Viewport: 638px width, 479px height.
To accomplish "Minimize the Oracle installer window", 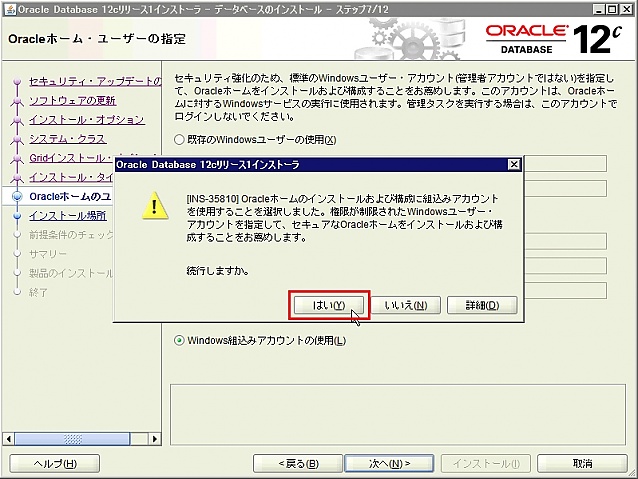I will 598,9.
